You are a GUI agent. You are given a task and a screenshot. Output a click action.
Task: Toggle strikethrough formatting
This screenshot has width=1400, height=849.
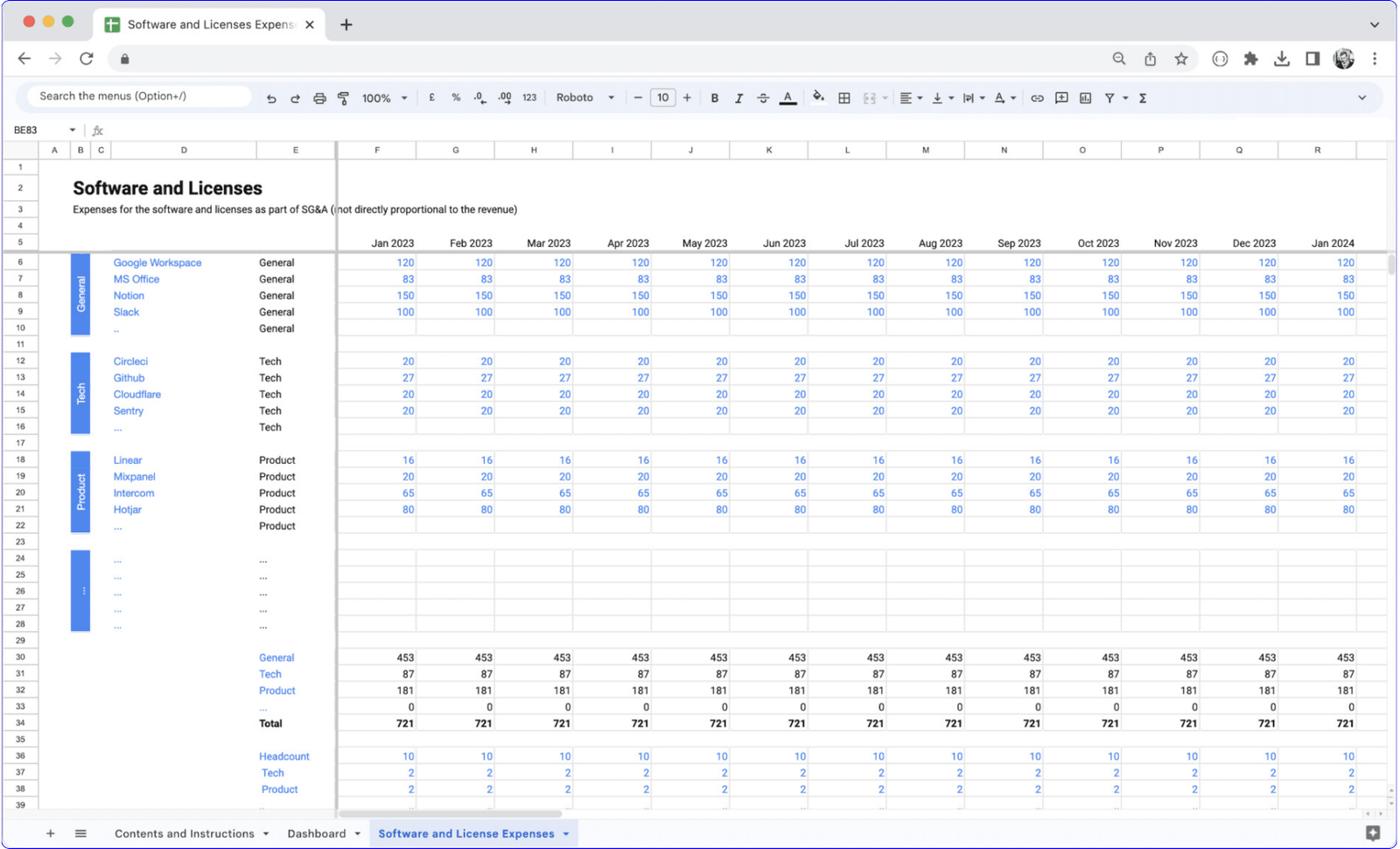[763, 98]
